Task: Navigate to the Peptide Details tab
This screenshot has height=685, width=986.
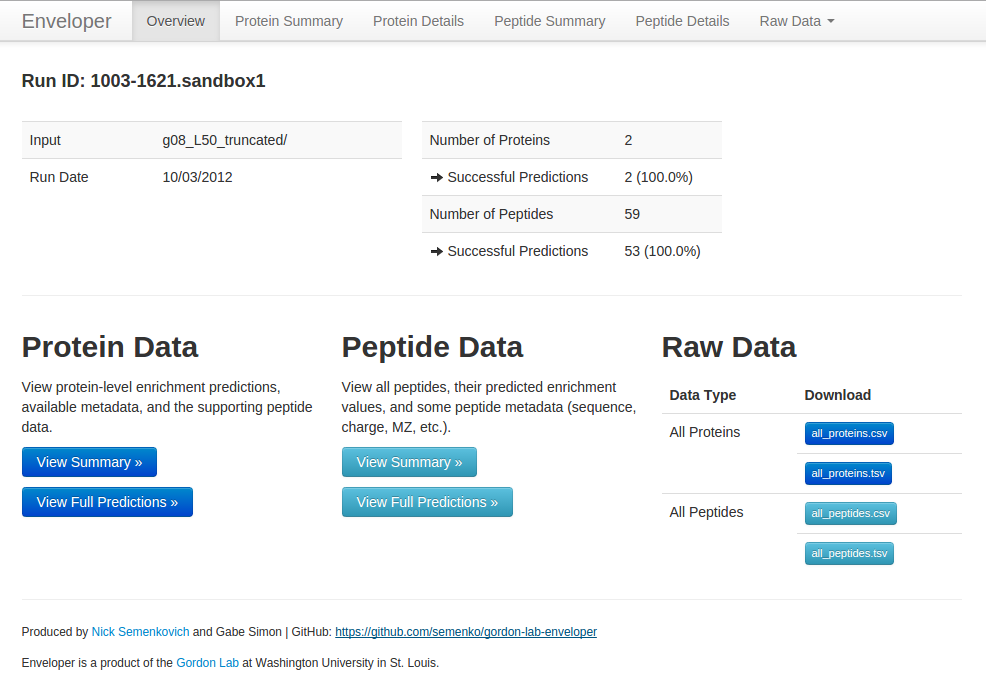Action: (682, 21)
